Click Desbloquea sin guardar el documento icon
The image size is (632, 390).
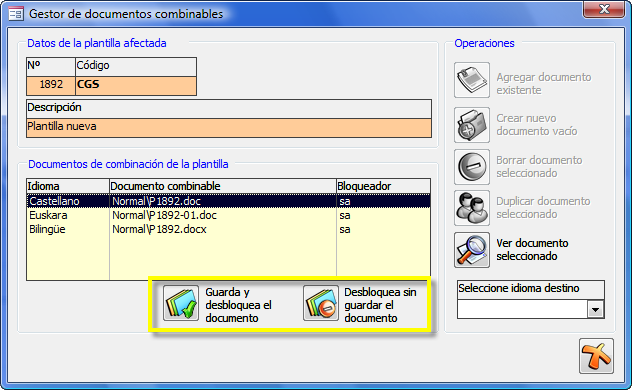[321, 303]
